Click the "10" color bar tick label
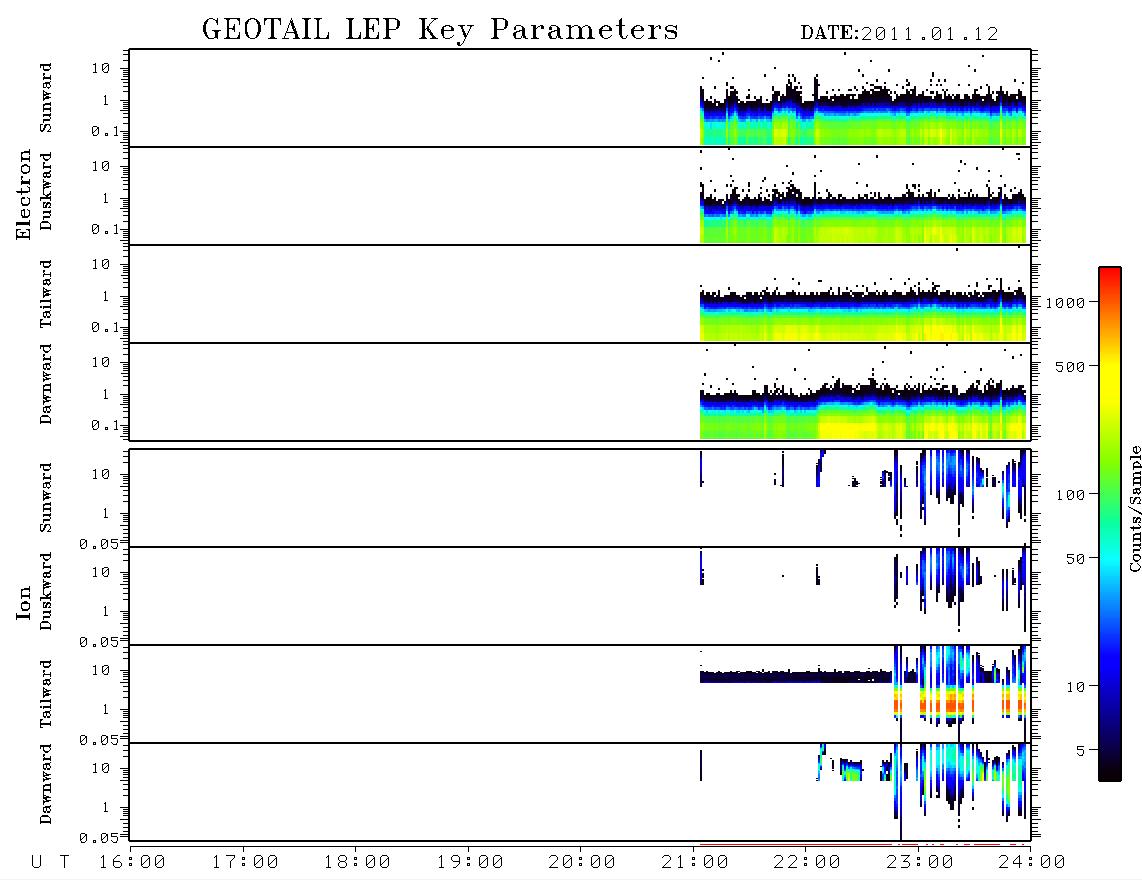This screenshot has width=1142, height=880. click(1076, 687)
